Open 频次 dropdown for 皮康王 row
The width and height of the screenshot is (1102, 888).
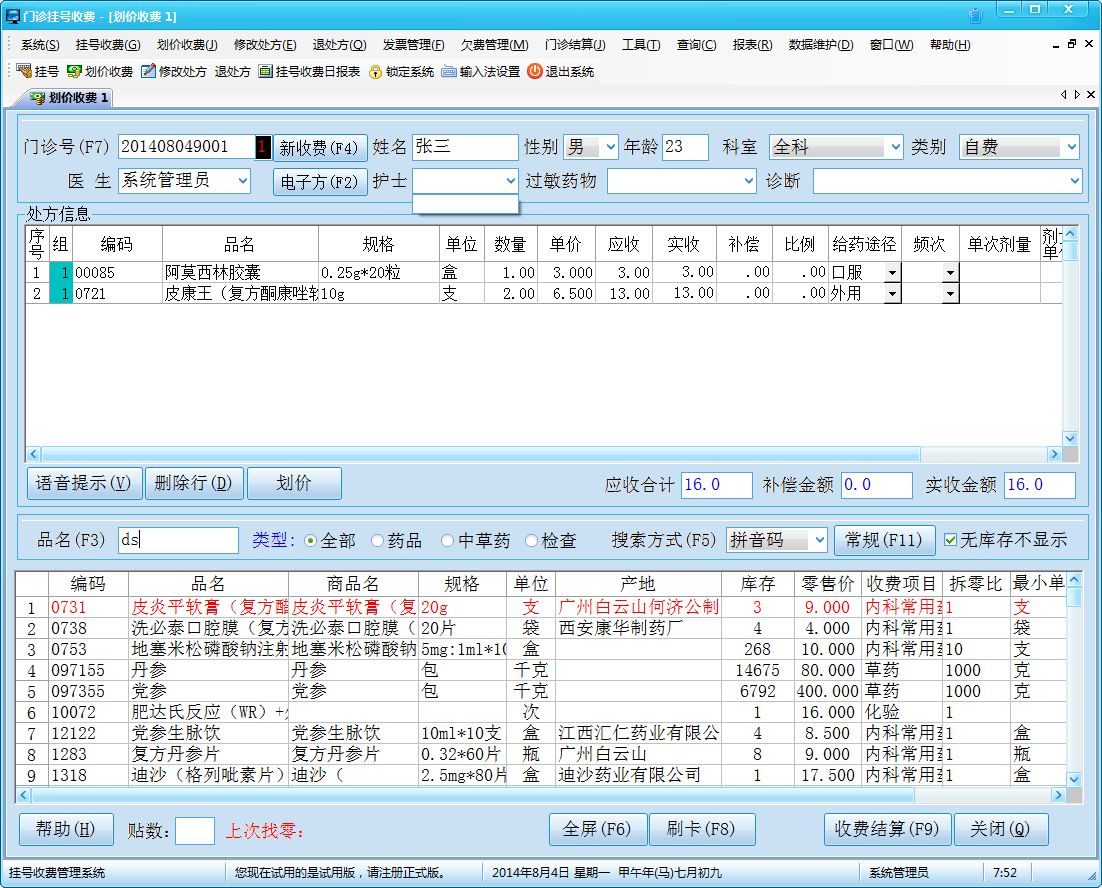tap(950, 294)
